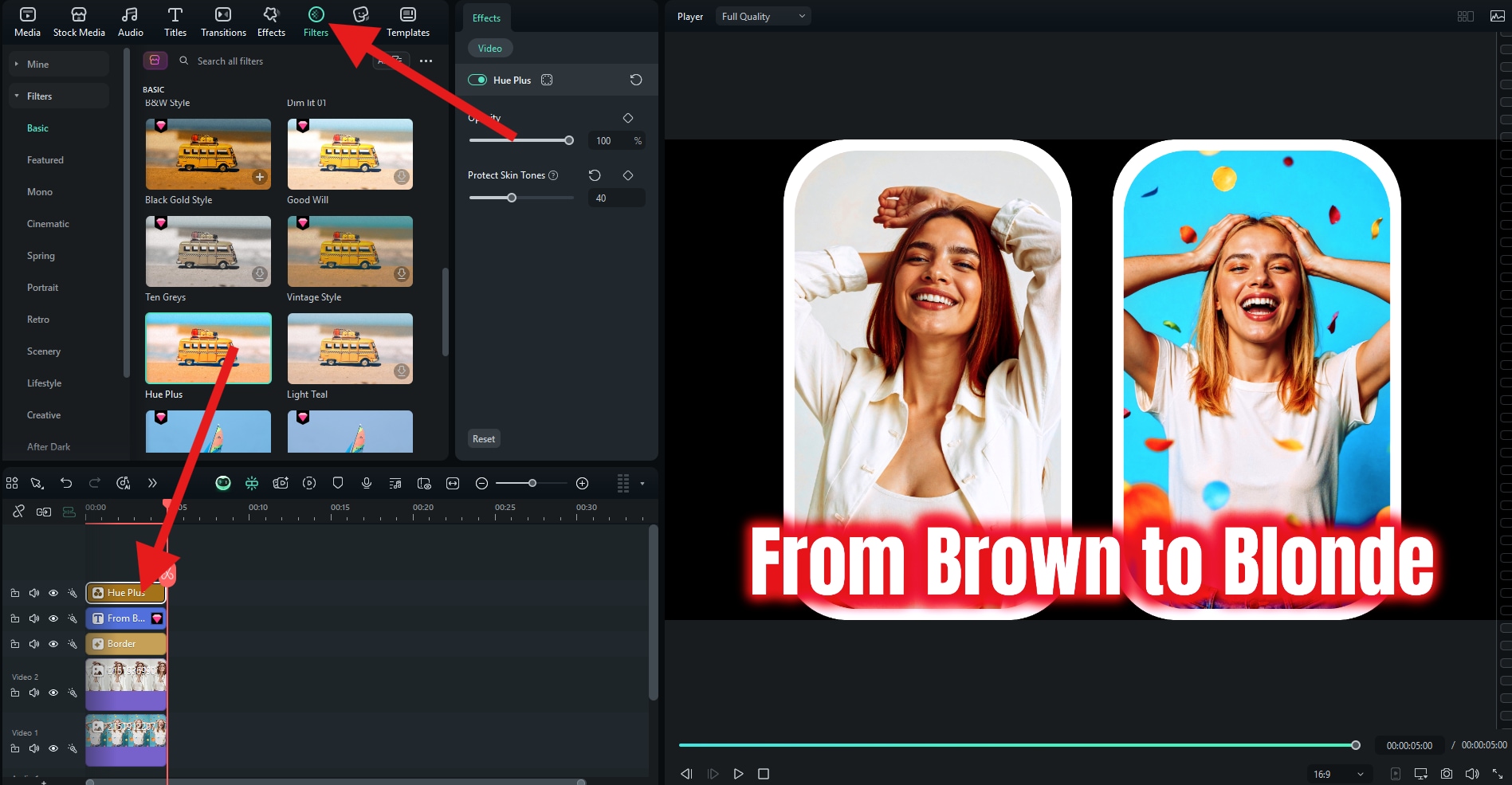1512x785 pixels.
Task: Play the preview in the player
Action: click(738, 774)
